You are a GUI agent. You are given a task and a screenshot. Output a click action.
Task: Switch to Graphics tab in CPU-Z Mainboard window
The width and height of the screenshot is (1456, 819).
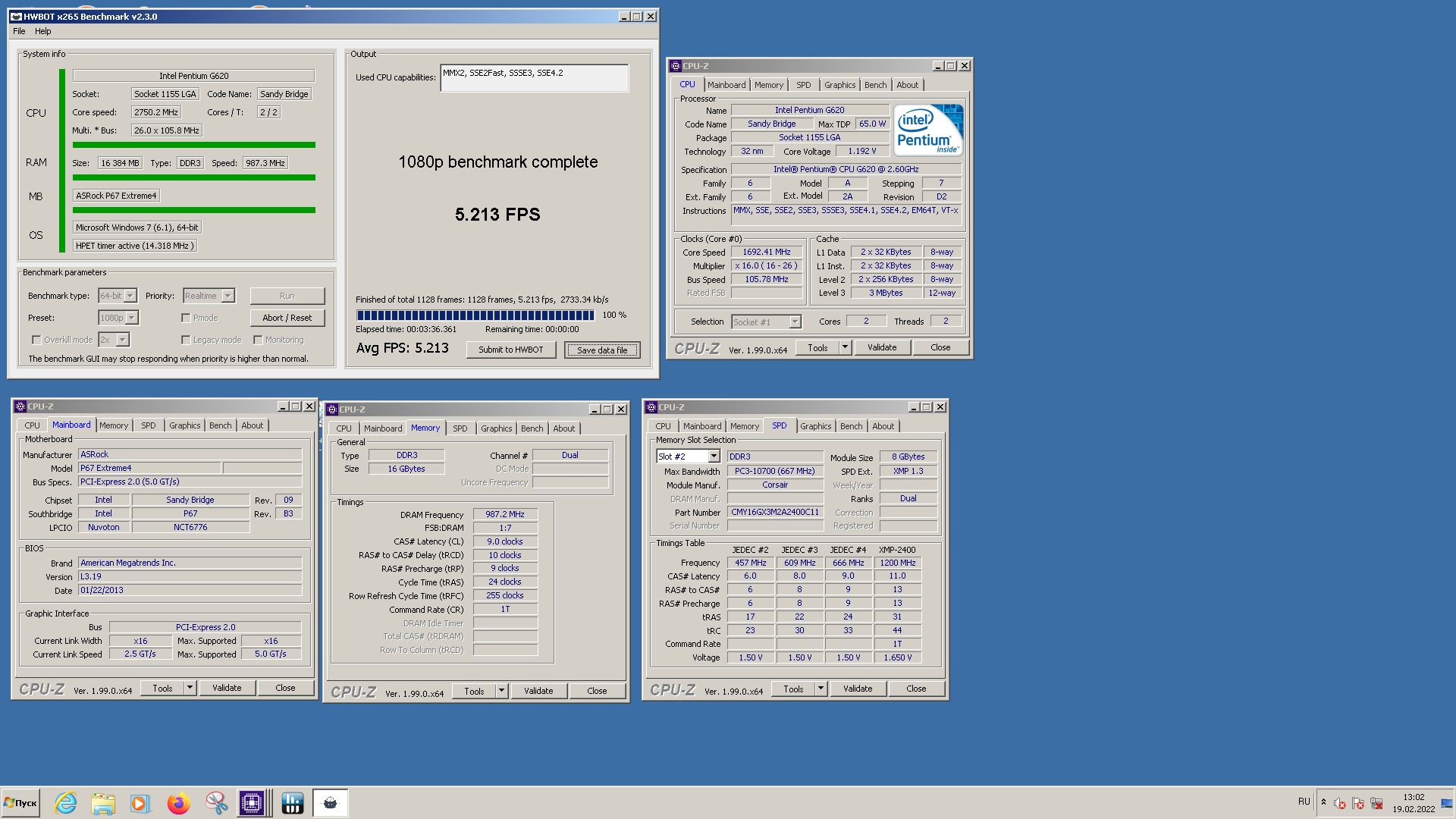pos(185,425)
